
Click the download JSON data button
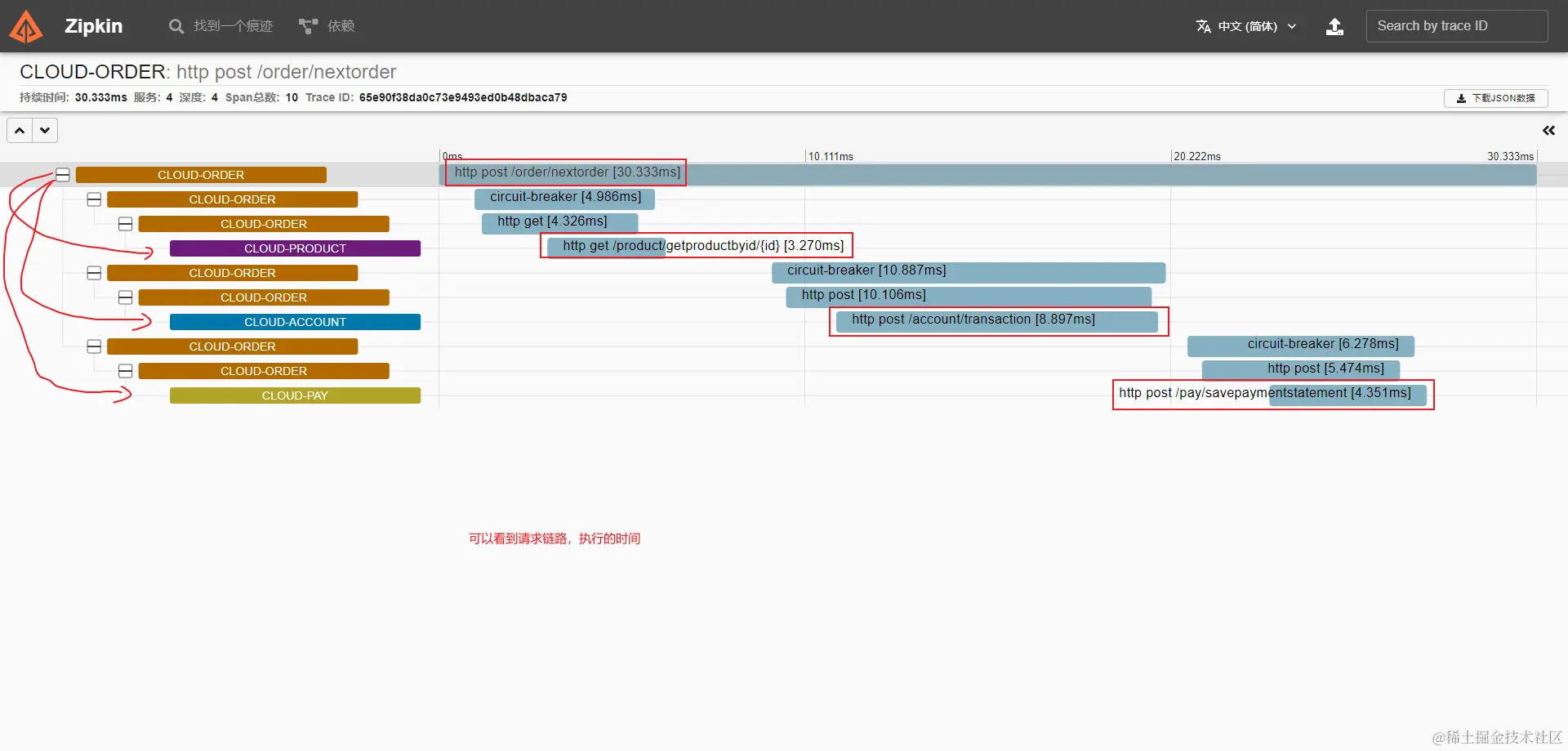click(1495, 98)
